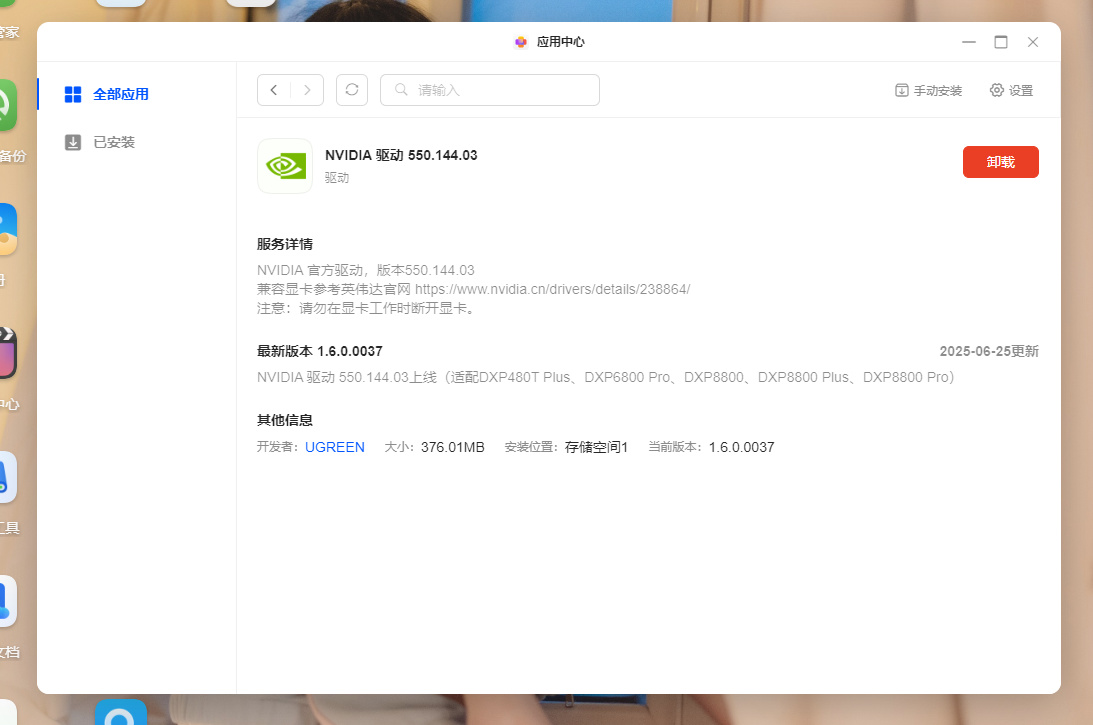Open the green desktop icon above 备份
Screen dimensions: 1093x725
click(7, 105)
